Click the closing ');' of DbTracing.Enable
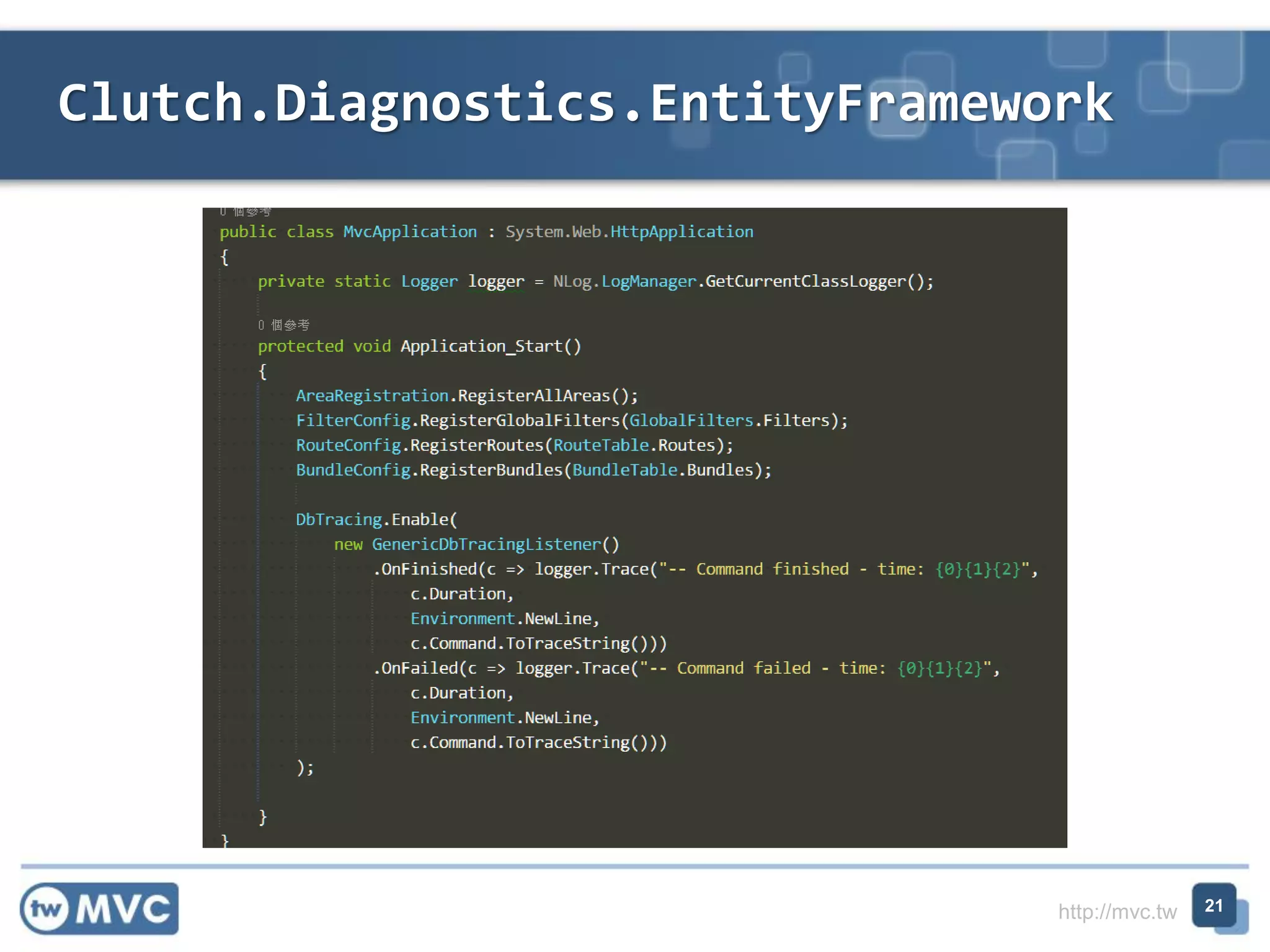The image size is (1270, 952). pos(305,767)
